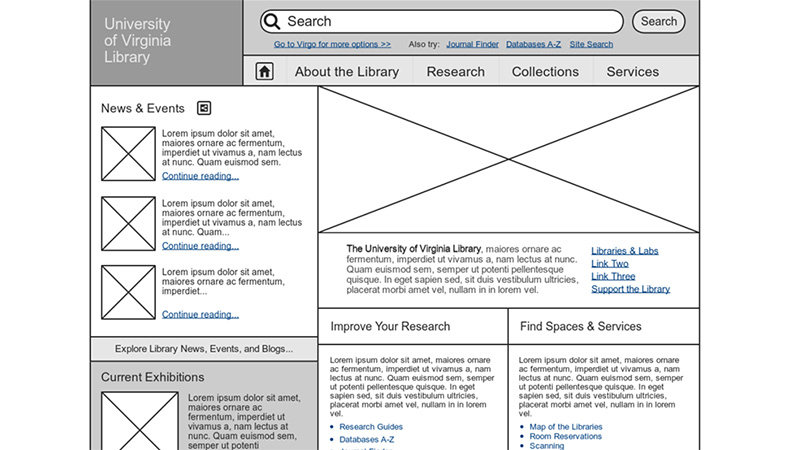
Task: Click the University of Virginia Library logo
Action: pos(138,40)
